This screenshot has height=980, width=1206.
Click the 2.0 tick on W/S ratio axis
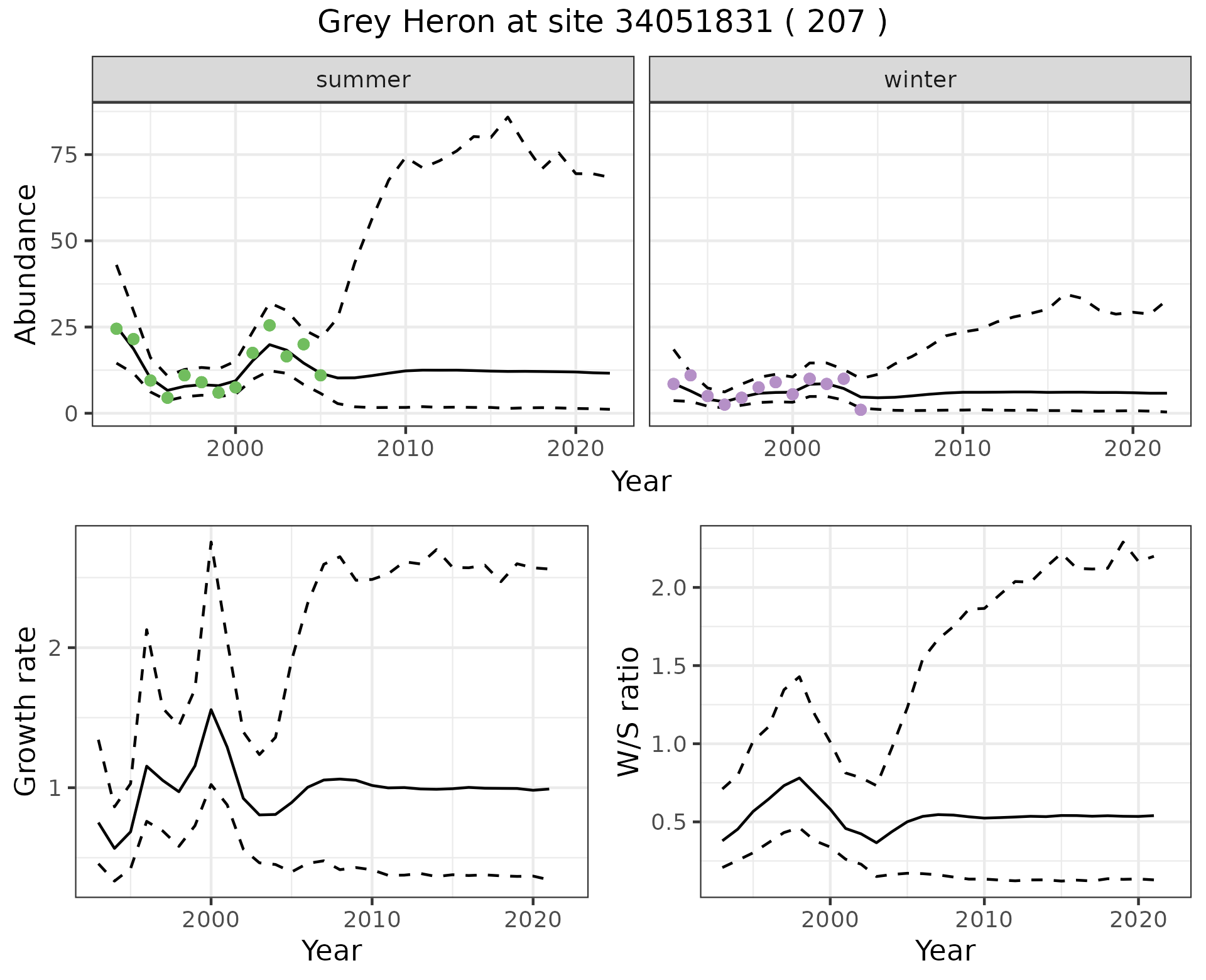pyautogui.click(x=670, y=588)
